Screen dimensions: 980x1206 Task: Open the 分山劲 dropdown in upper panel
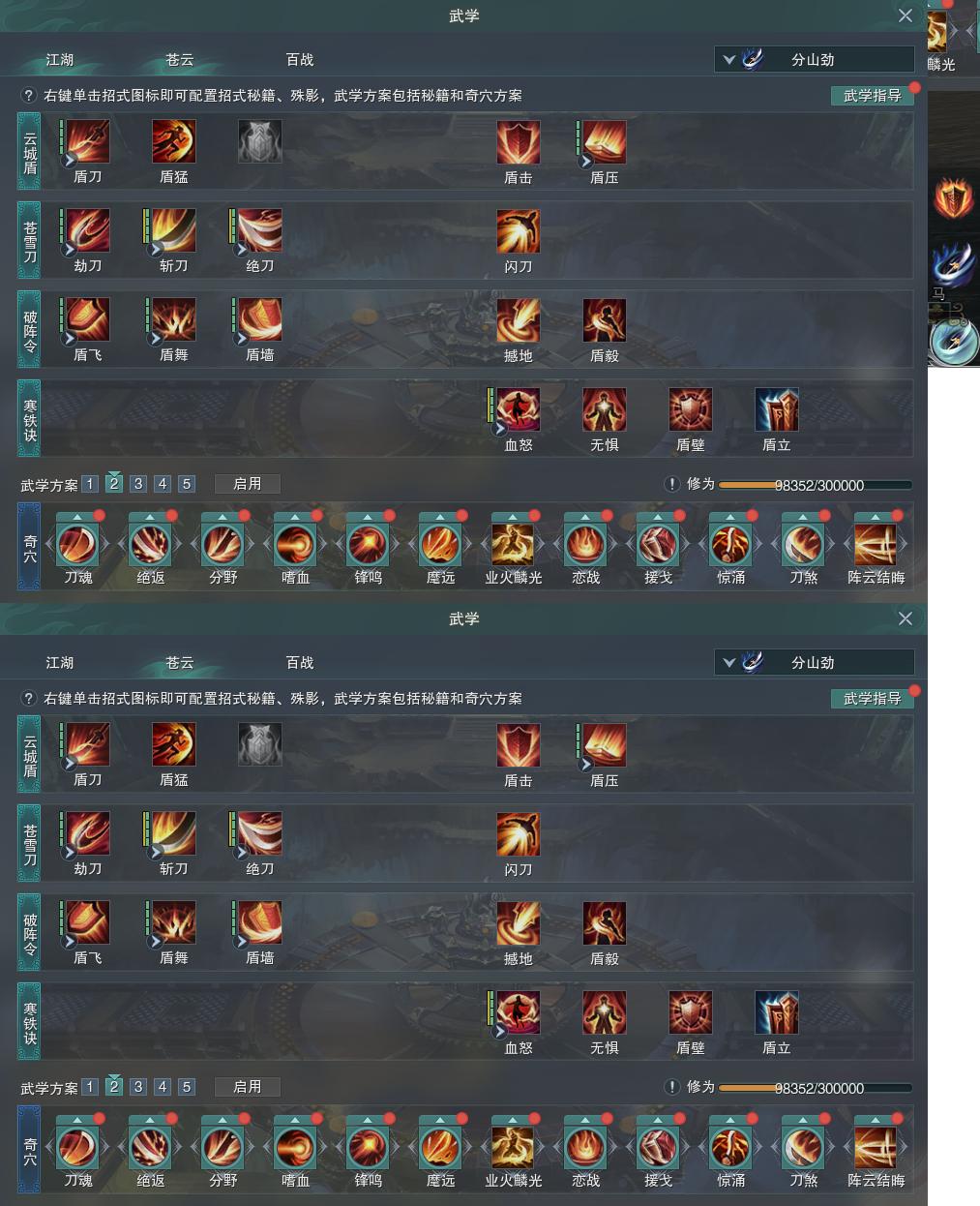815,59
